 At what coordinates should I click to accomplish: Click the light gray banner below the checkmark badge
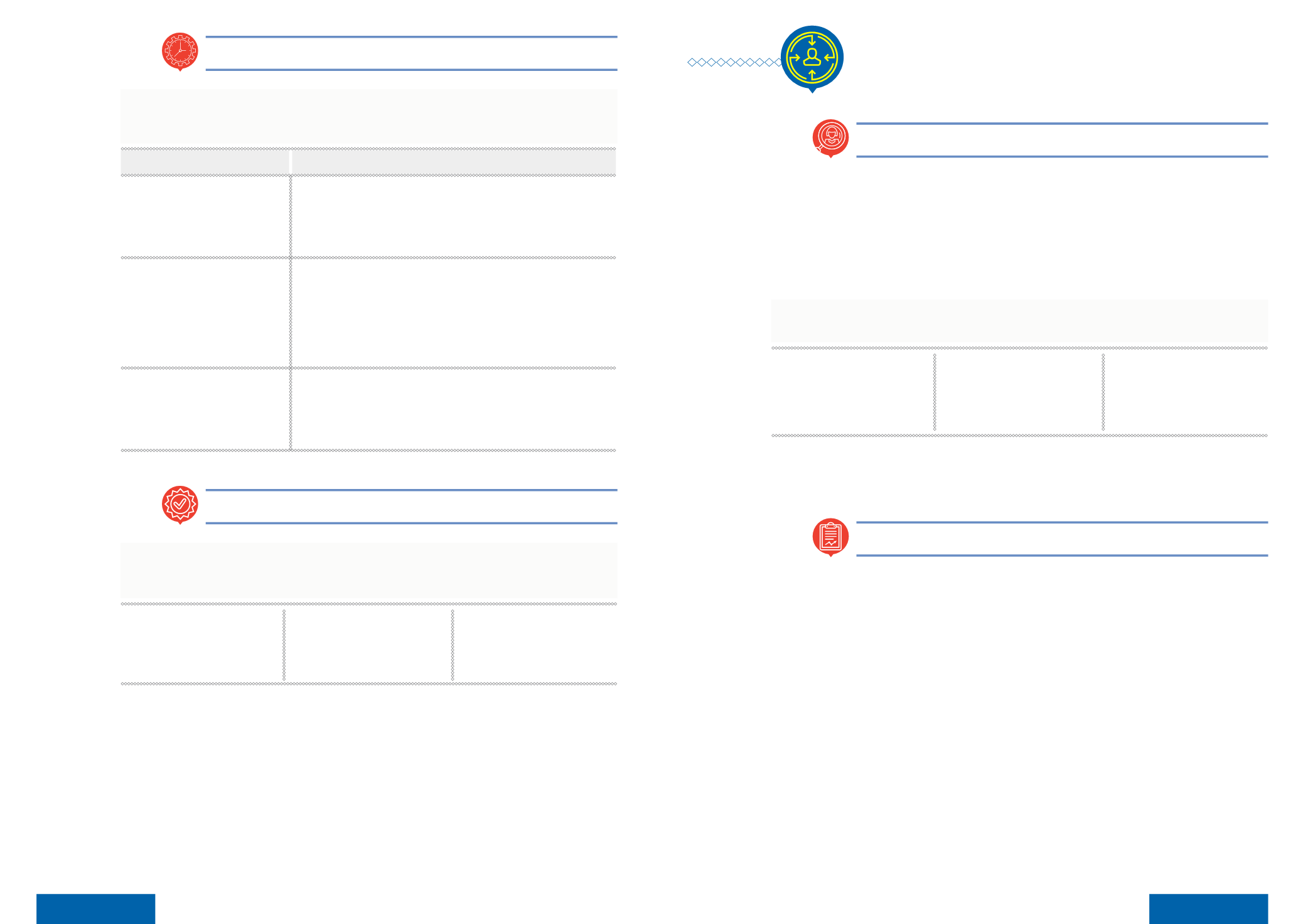click(x=369, y=571)
